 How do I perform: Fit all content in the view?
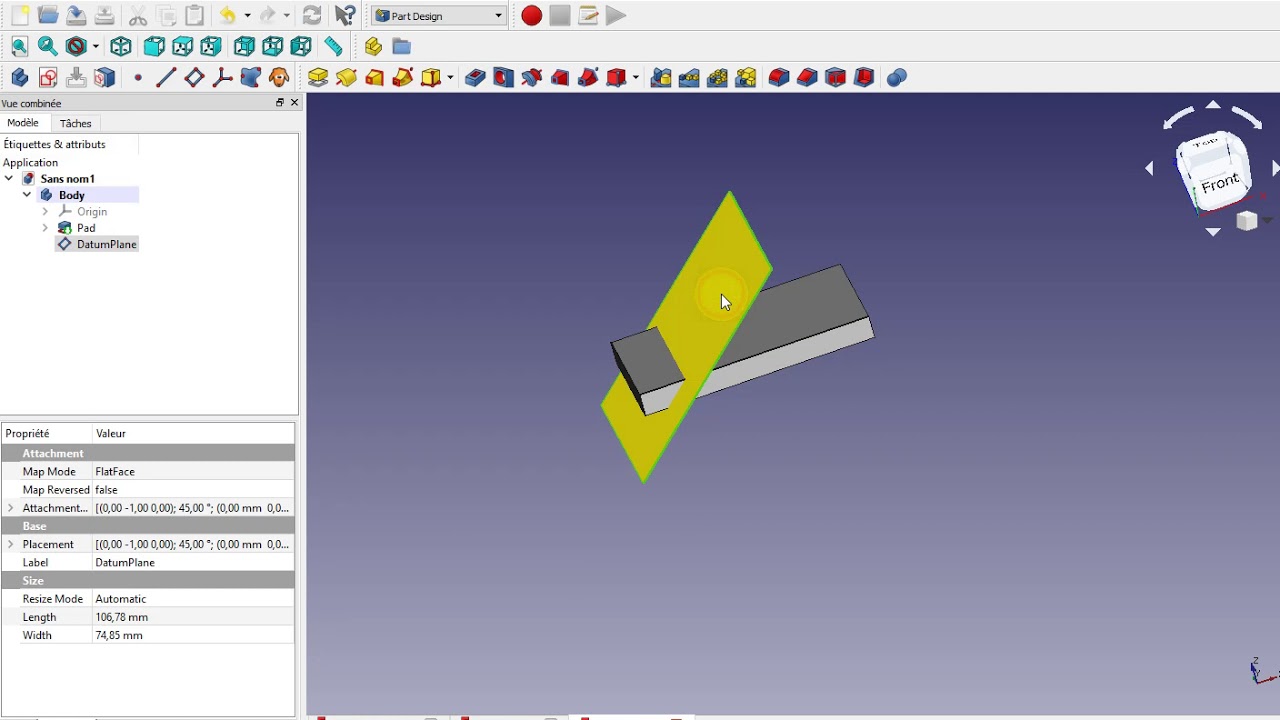tap(20, 46)
